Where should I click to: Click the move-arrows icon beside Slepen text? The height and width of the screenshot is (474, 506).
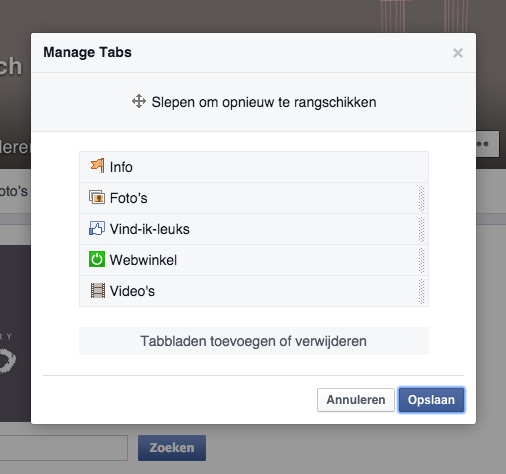tap(139, 101)
